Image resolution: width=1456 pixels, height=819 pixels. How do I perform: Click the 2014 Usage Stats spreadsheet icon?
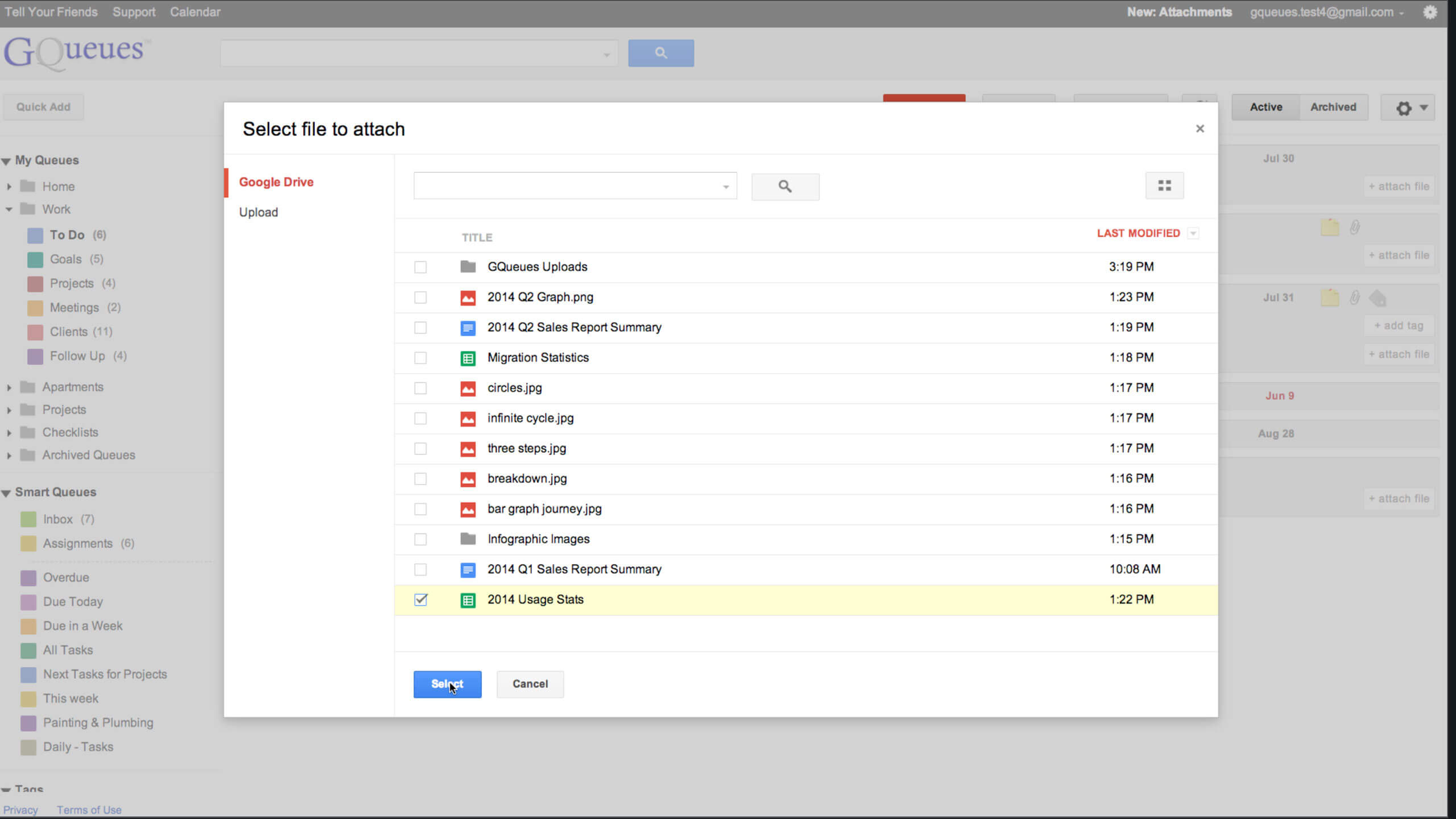click(468, 599)
